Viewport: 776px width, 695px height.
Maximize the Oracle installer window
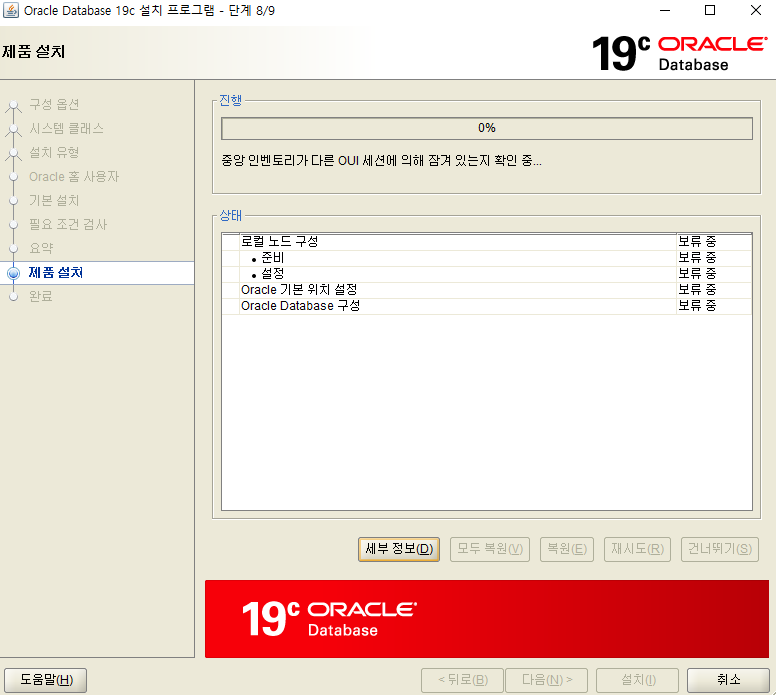710,10
